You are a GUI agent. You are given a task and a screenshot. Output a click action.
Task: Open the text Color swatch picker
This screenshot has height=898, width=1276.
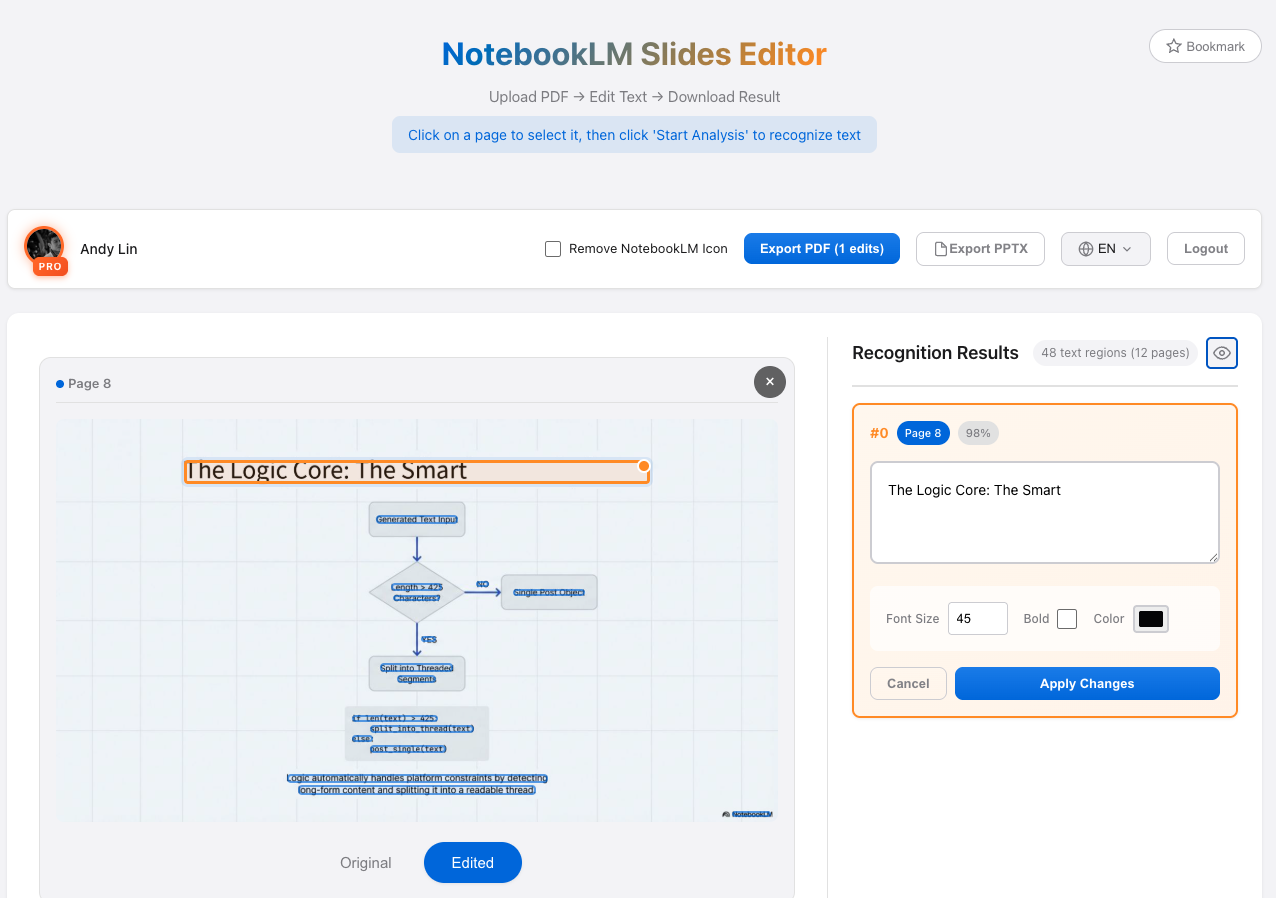(x=1150, y=619)
